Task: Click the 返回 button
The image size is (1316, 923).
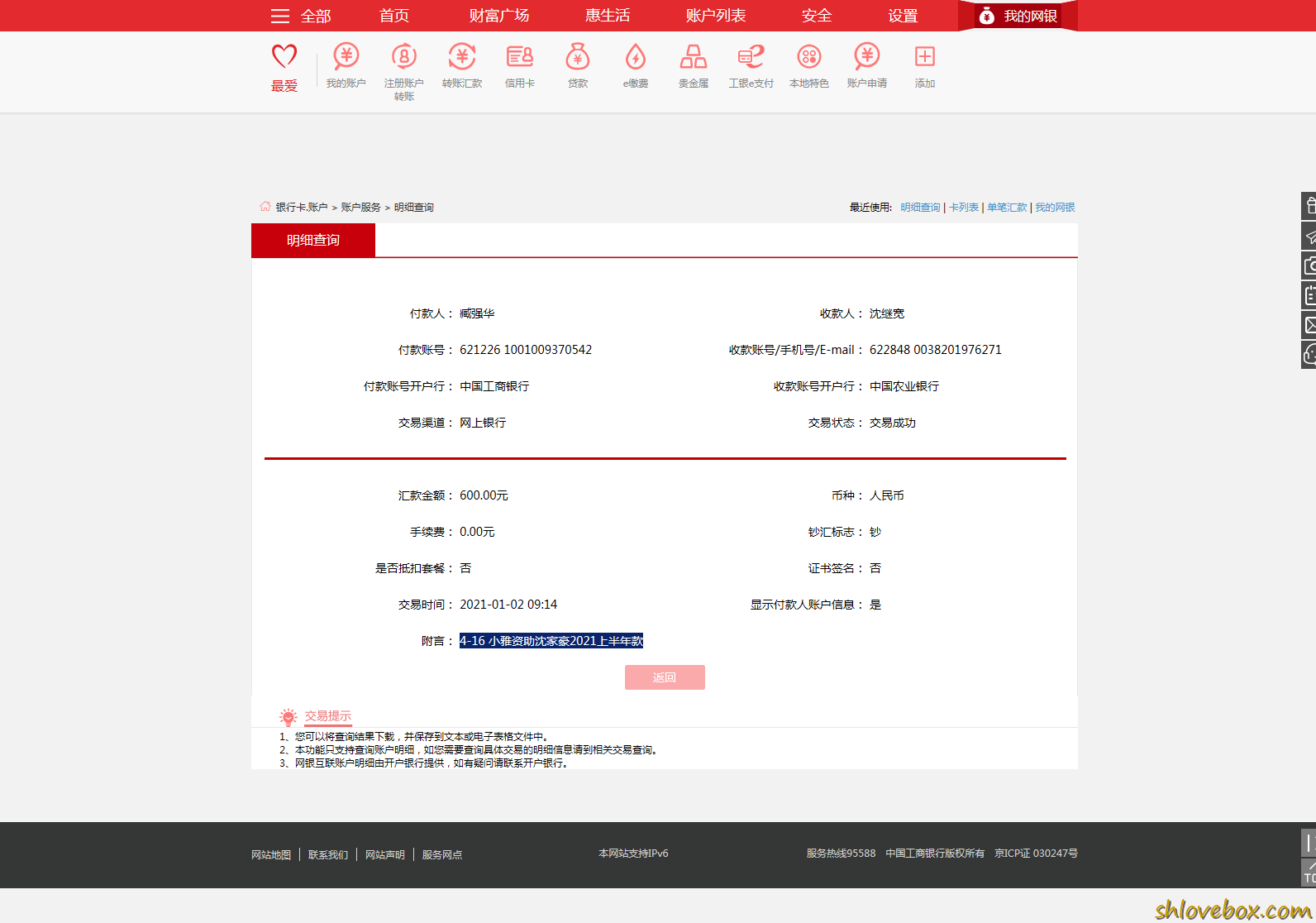Action: click(x=665, y=677)
